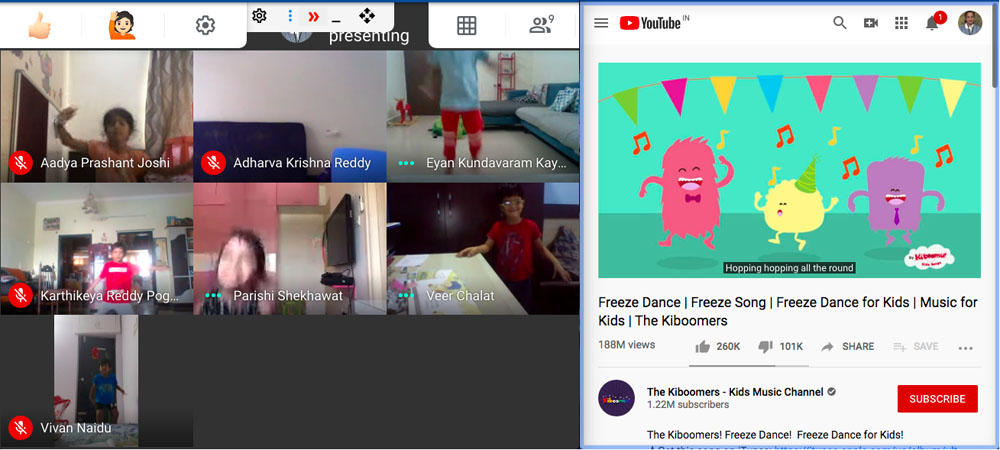This screenshot has height=450, width=1000.
Task: Click the video description first line
Action: 775,435
